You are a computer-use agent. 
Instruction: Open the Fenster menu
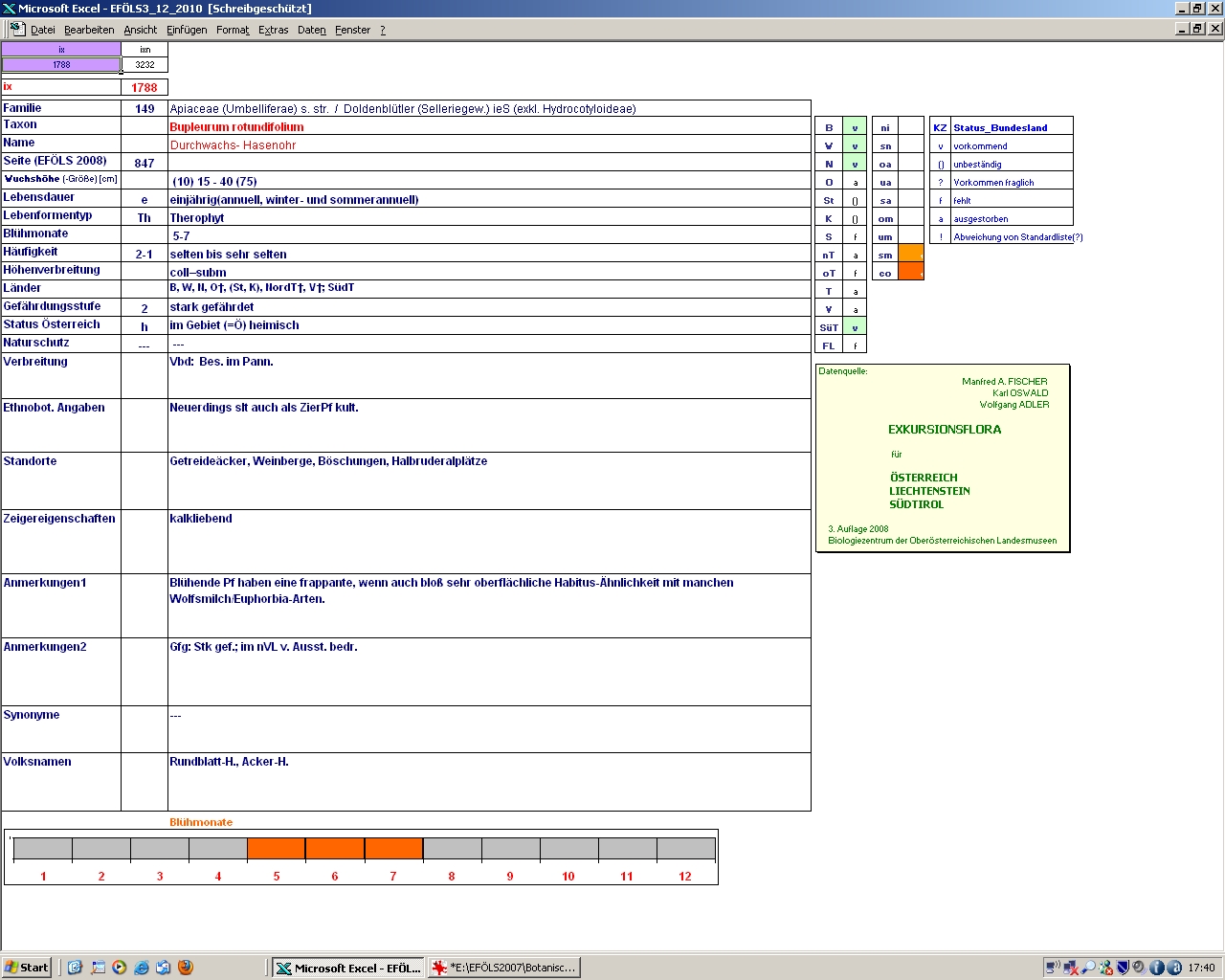(352, 30)
